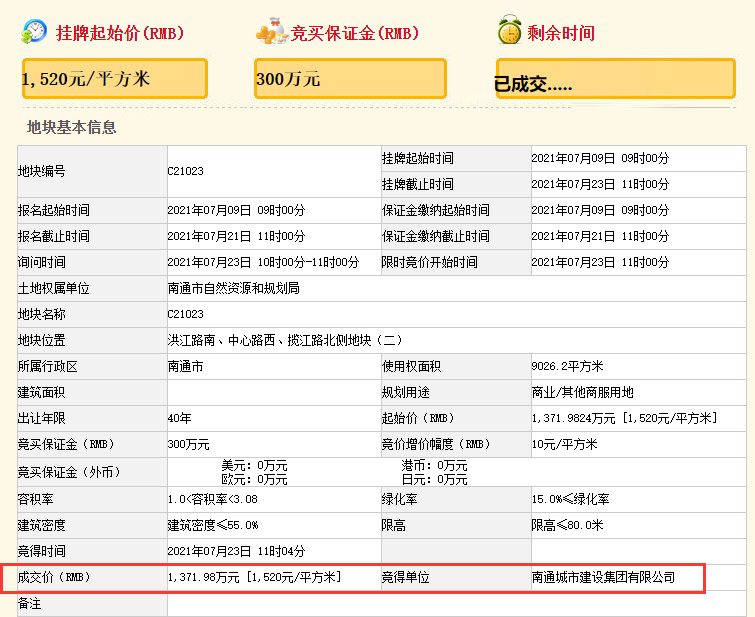
Task: Click the 竞买保证金(外币) row label
Action: coord(69,472)
